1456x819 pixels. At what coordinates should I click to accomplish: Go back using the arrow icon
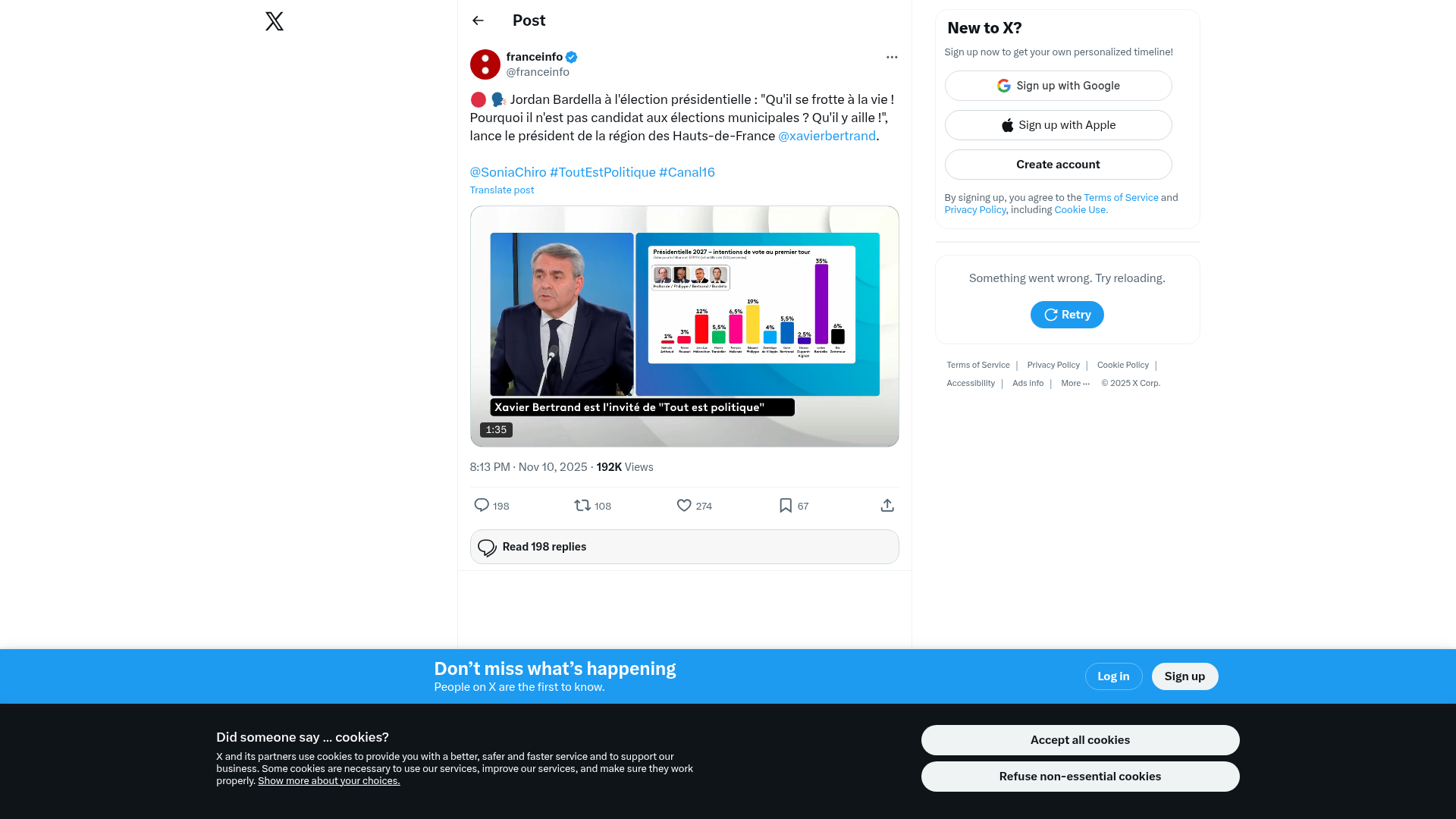pyautogui.click(x=478, y=20)
